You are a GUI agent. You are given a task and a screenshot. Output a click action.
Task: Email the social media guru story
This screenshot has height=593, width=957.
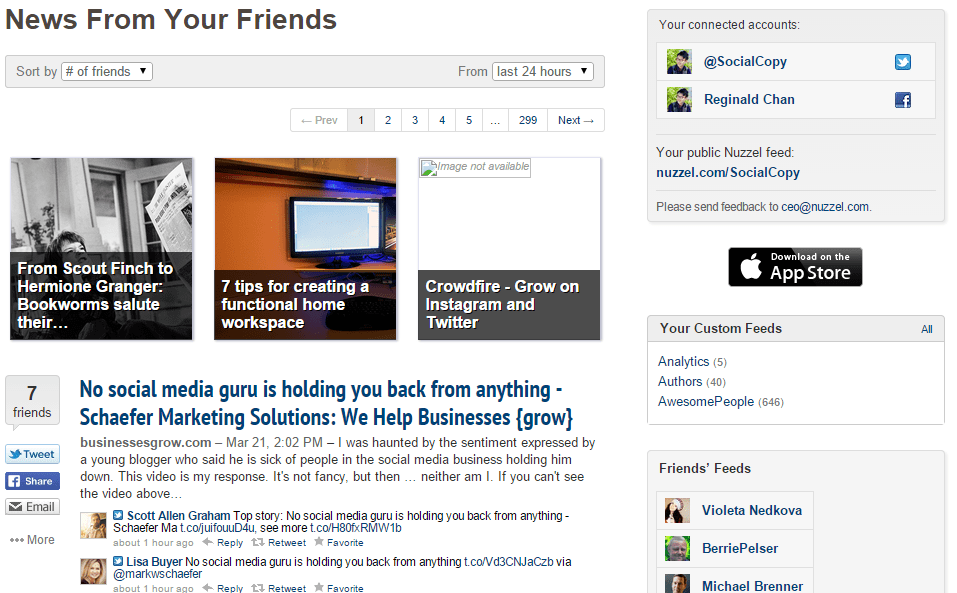32,506
